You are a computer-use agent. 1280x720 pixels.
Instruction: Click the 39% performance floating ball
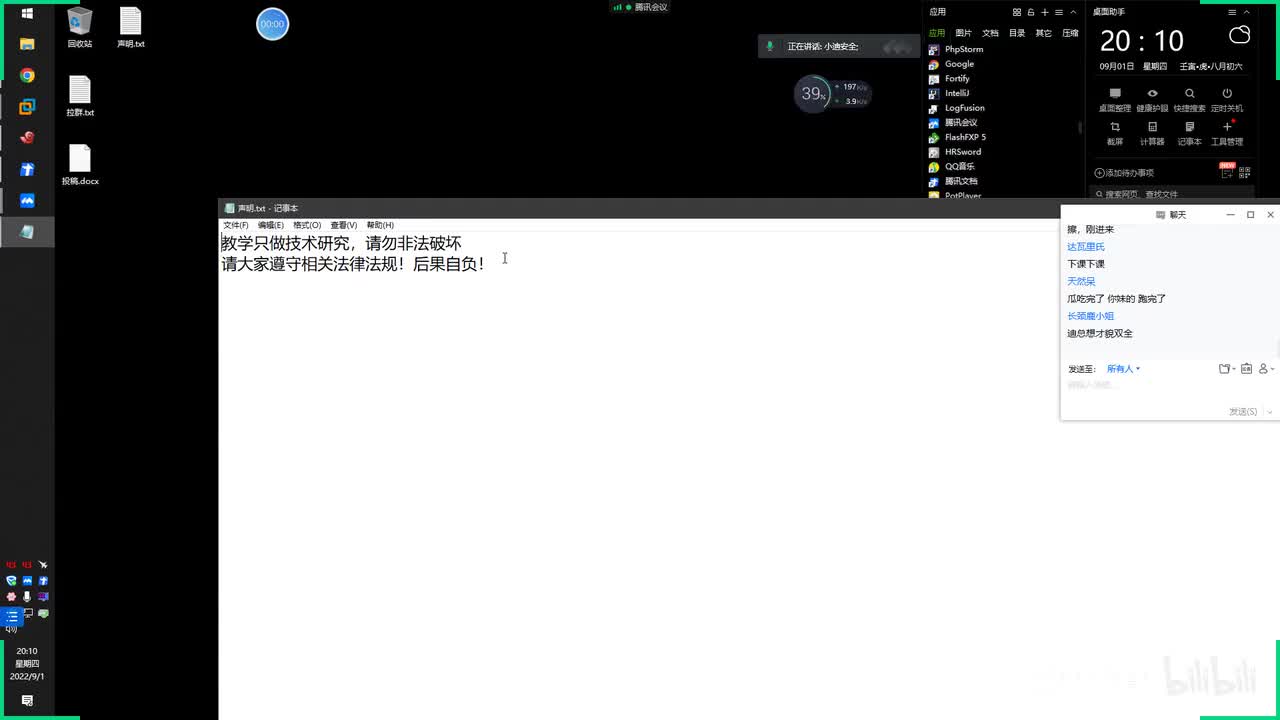click(x=813, y=94)
